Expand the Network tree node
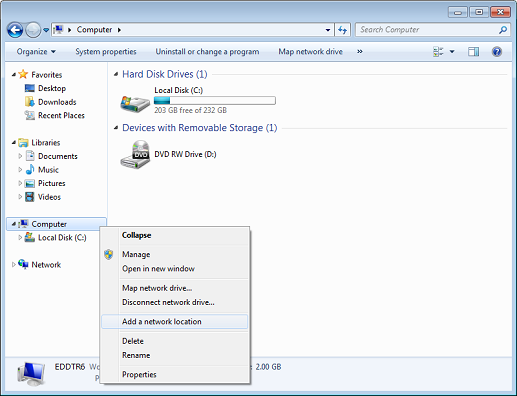The image size is (517, 396). (14, 265)
